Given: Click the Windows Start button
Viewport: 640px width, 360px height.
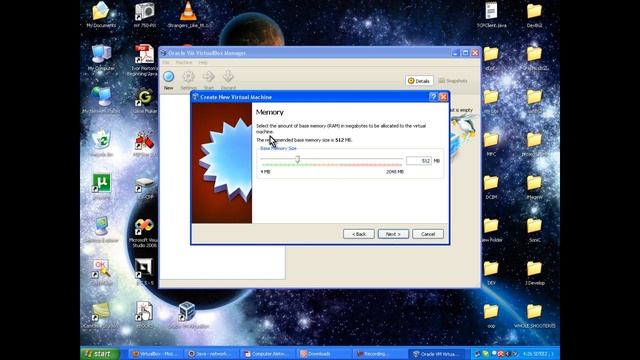Looking at the screenshot, I should point(100,353).
